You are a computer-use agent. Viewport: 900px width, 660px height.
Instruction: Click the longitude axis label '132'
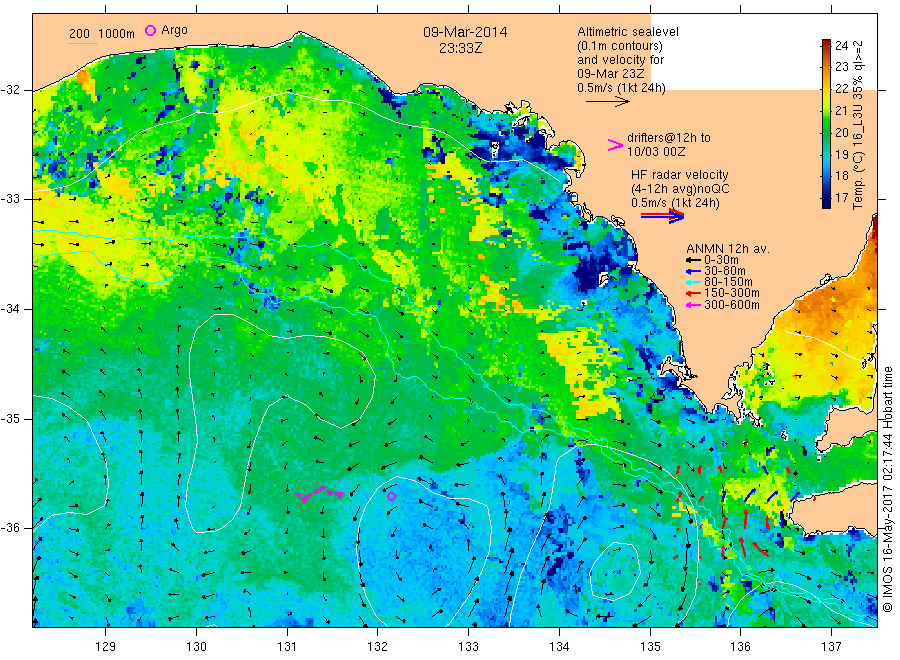click(378, 647)
